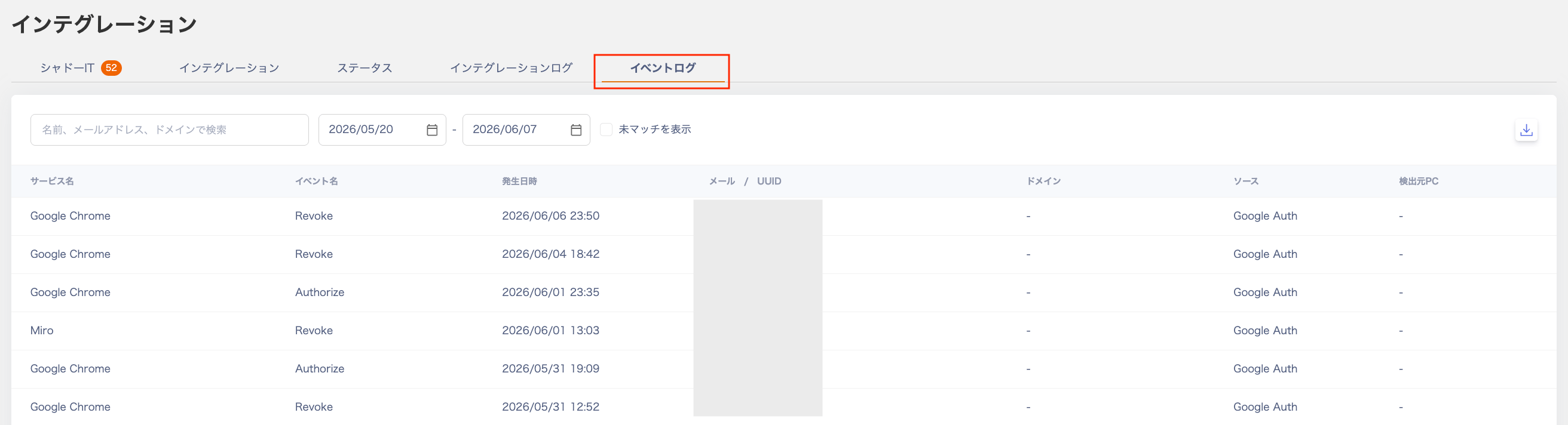Open calendar icon for end date 2026/06/07
The width and height of the screenshot is (1568, 425).
click(576, 130)
